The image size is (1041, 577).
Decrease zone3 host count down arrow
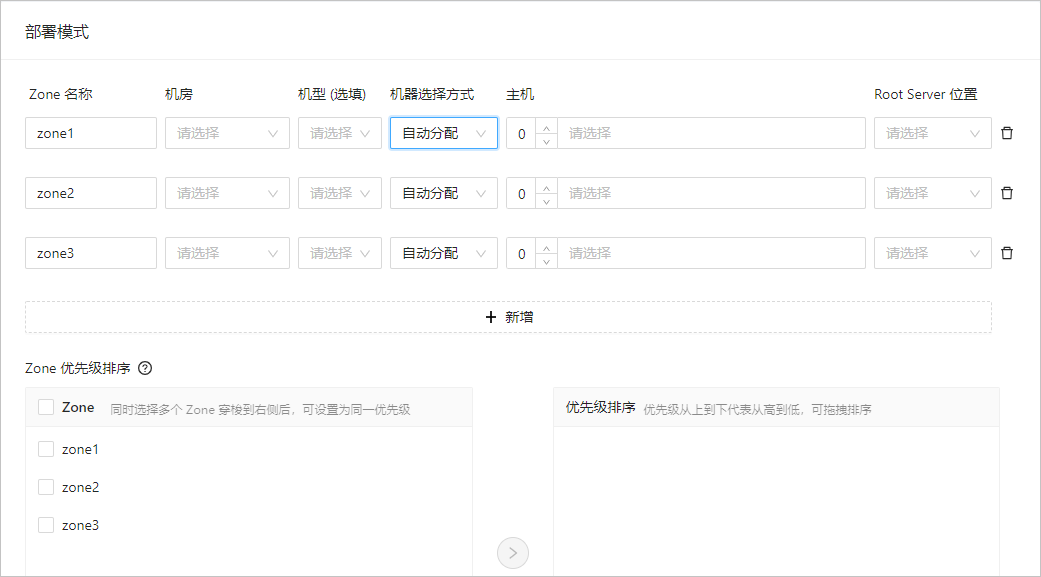click(x=546, y=260)
